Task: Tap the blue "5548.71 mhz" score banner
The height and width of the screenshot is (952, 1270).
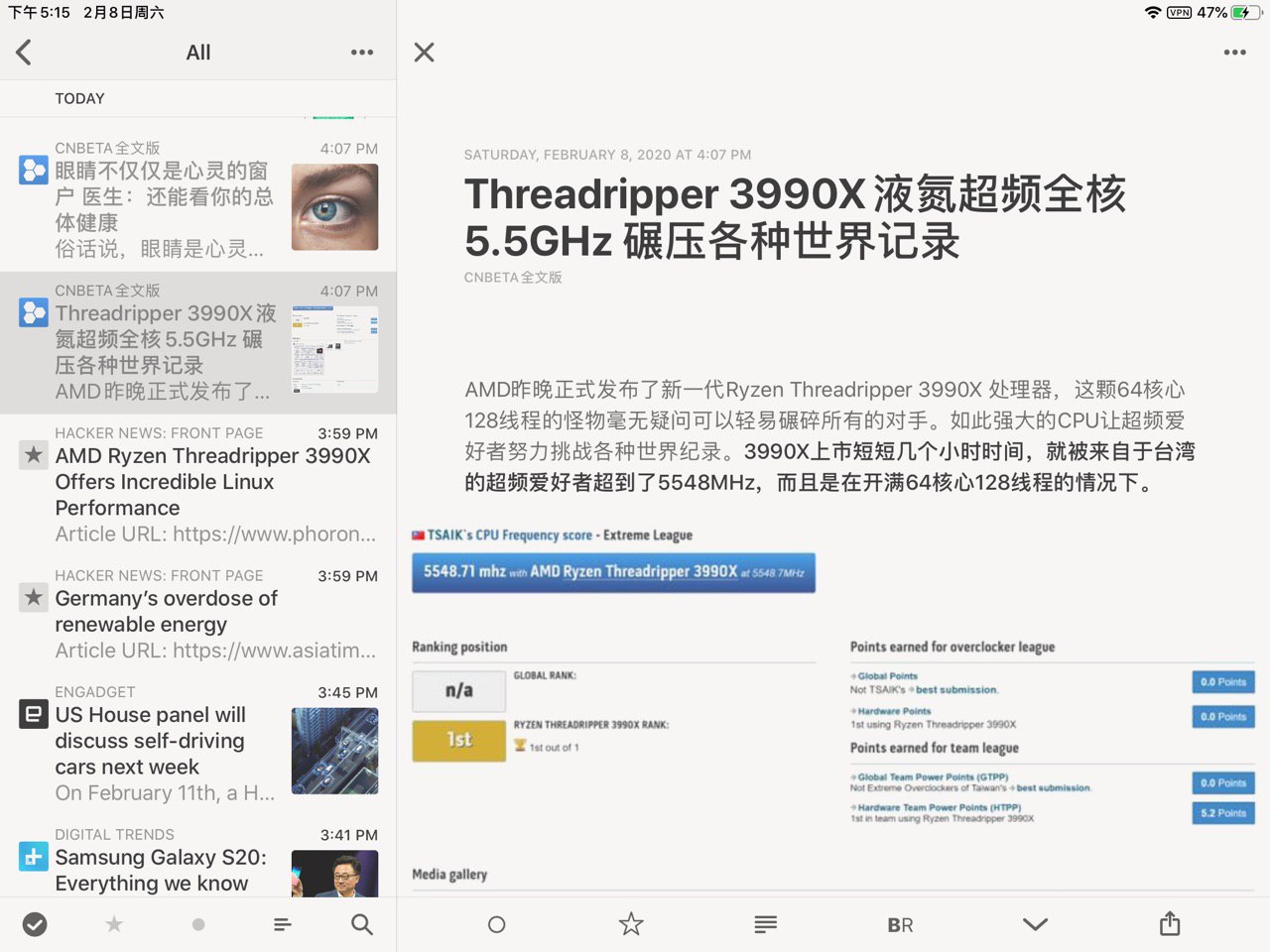Action: [x=613, y=572]
